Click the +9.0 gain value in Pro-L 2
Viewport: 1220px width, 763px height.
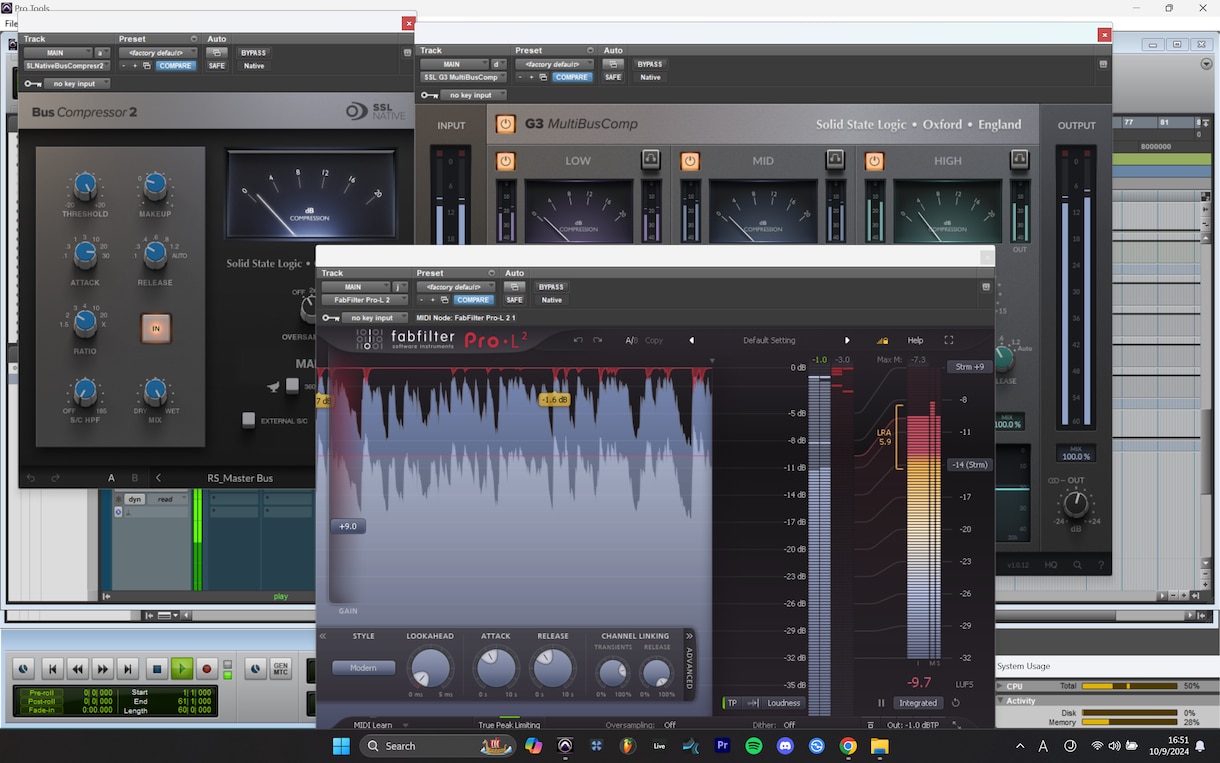click(x=348, y=526)
